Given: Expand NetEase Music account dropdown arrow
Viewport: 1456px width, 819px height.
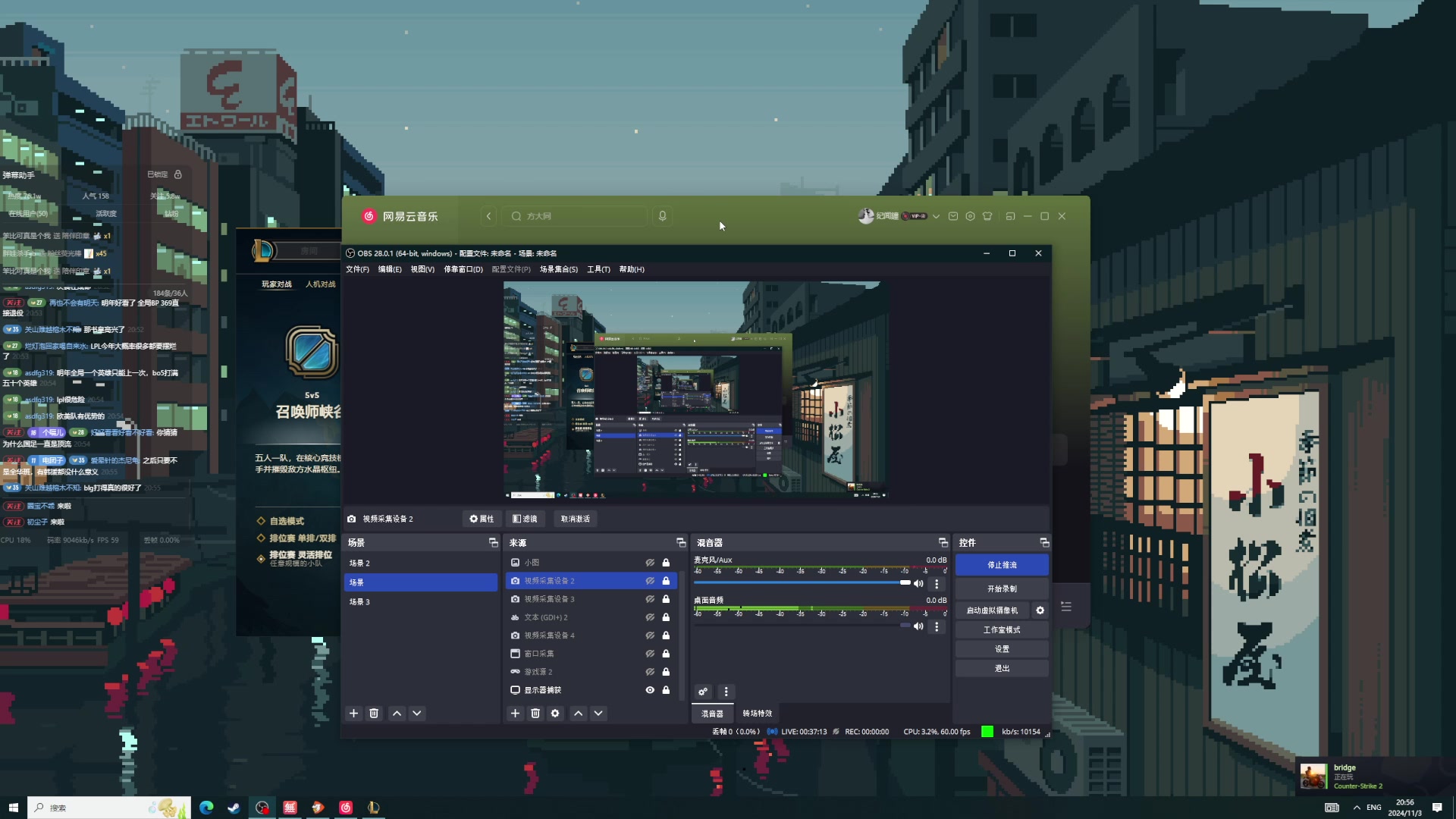Looking at the screenshot, I should pos(936,216).
